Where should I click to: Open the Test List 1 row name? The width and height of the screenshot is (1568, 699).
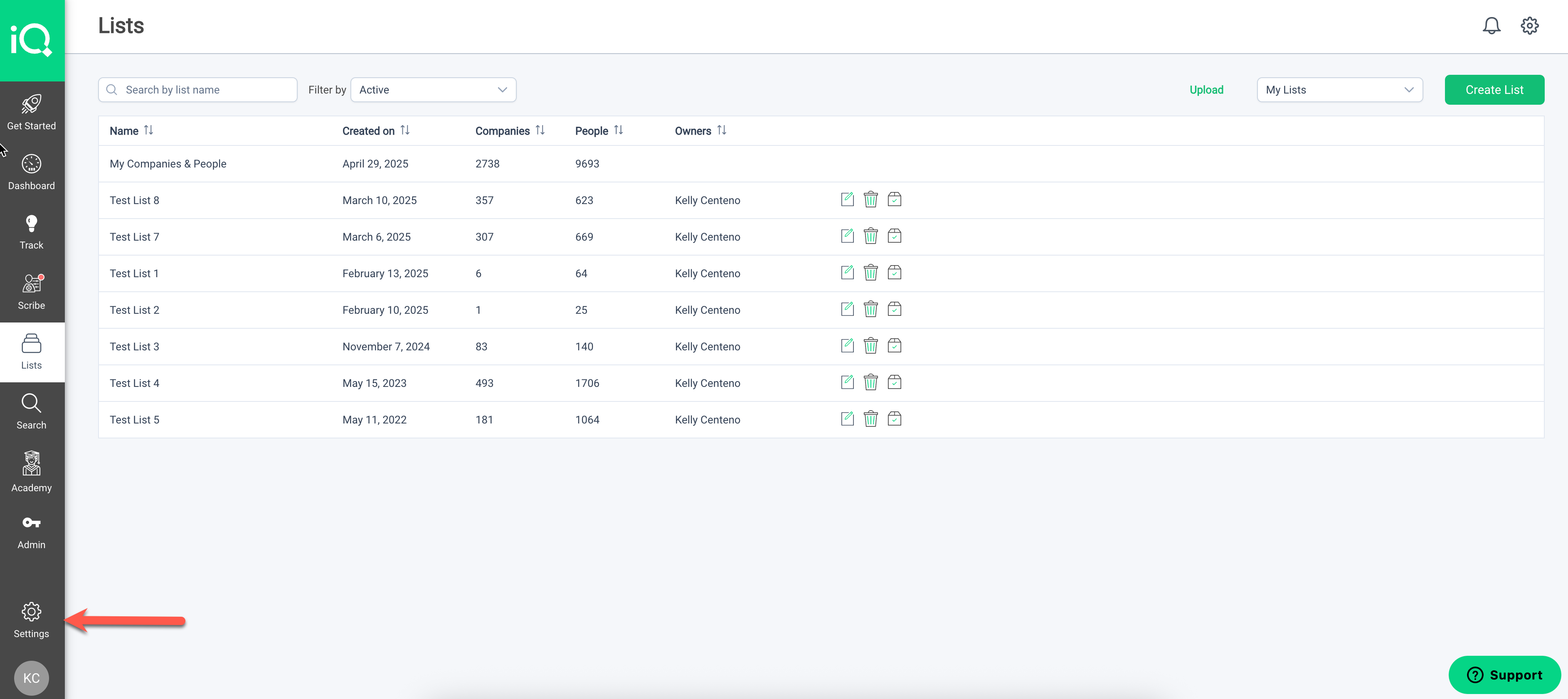coord(134,273)
